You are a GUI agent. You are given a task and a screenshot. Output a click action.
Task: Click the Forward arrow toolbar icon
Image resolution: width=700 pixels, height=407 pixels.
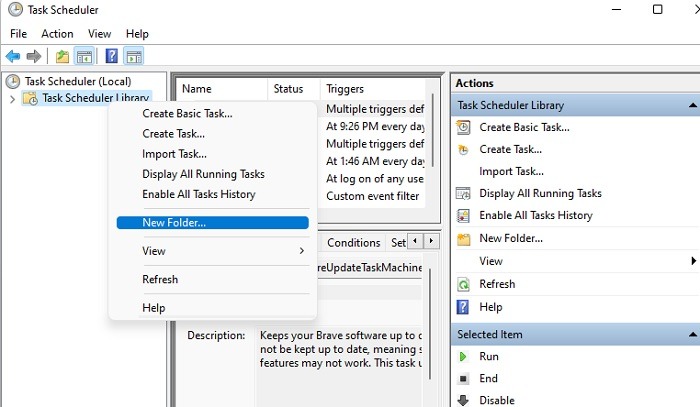click(x=34, y=56)
